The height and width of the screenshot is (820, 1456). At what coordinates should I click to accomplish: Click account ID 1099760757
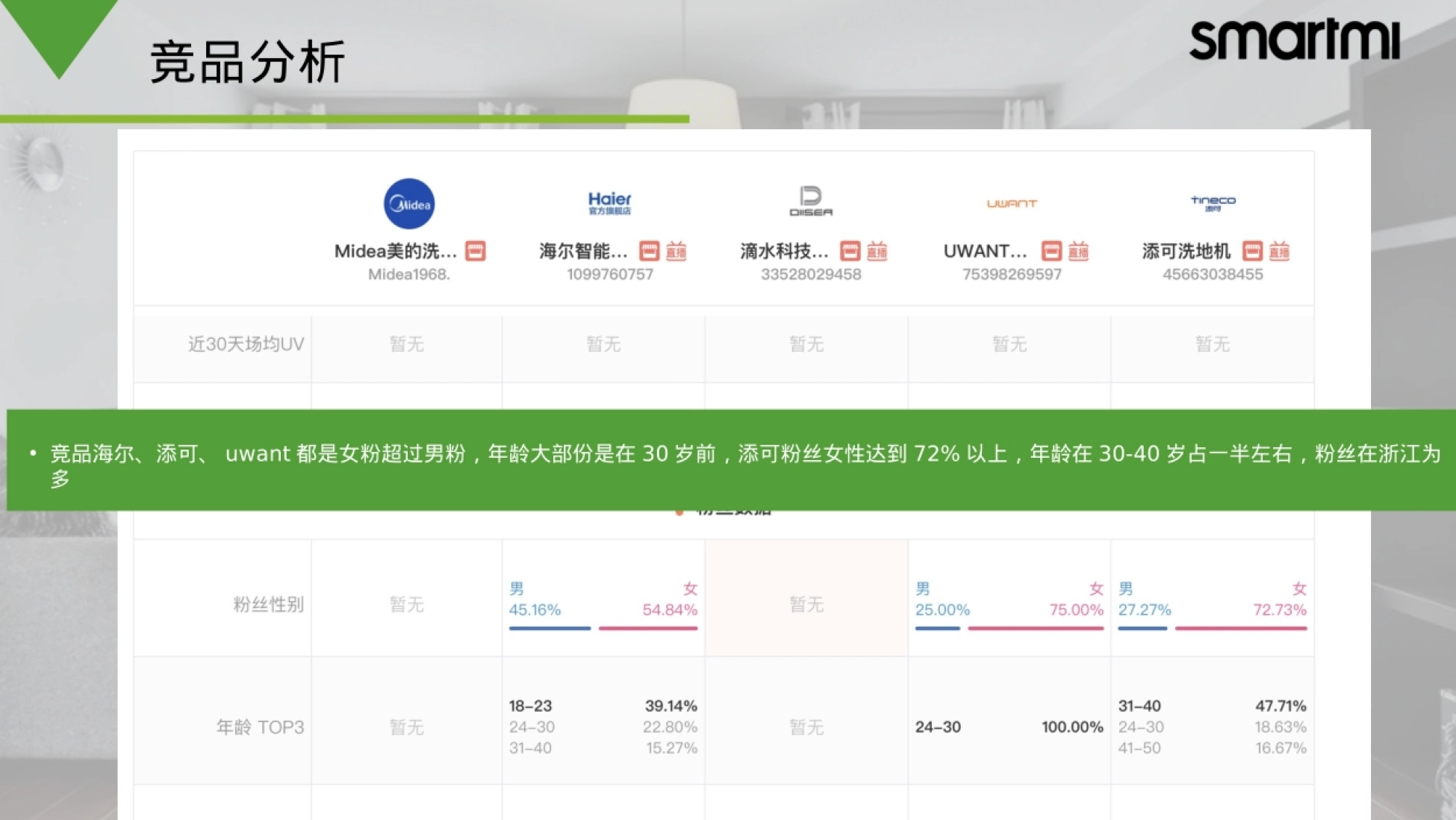[x=609, y=274]
